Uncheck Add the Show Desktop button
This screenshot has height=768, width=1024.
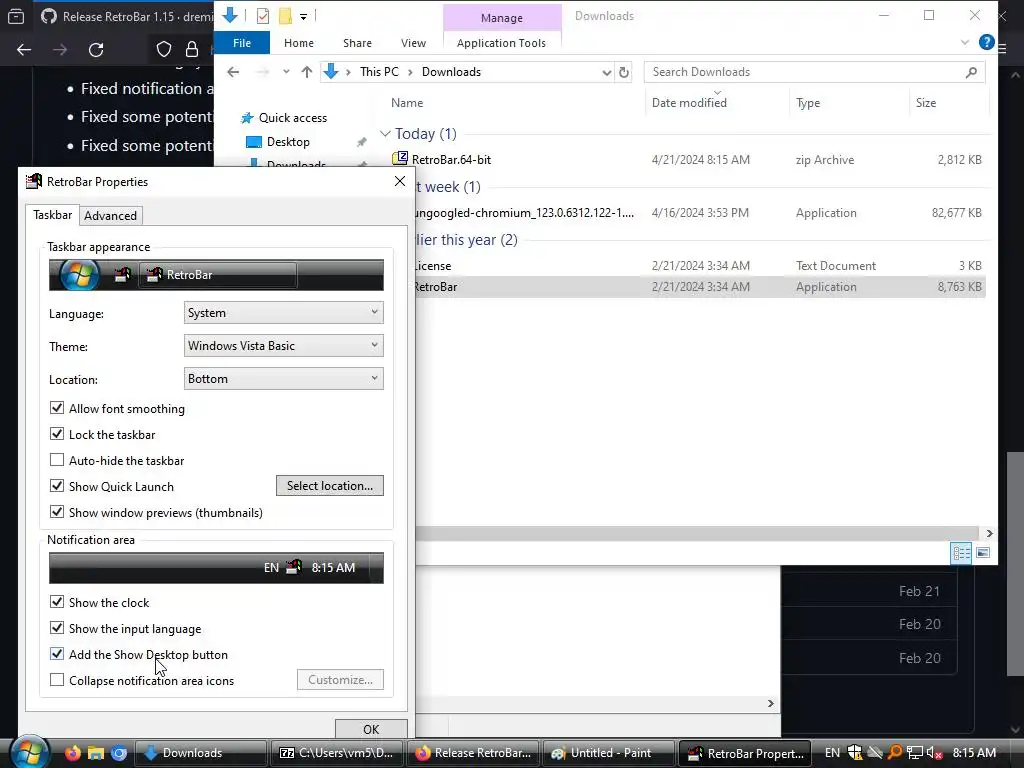(57, 654)
